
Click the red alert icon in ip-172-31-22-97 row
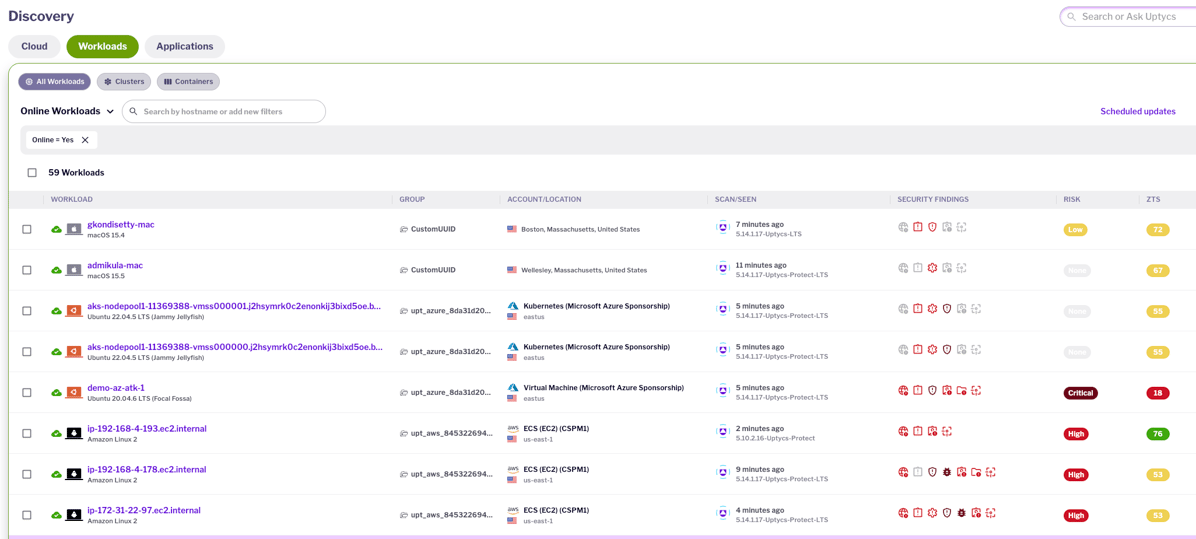point(918,512)
